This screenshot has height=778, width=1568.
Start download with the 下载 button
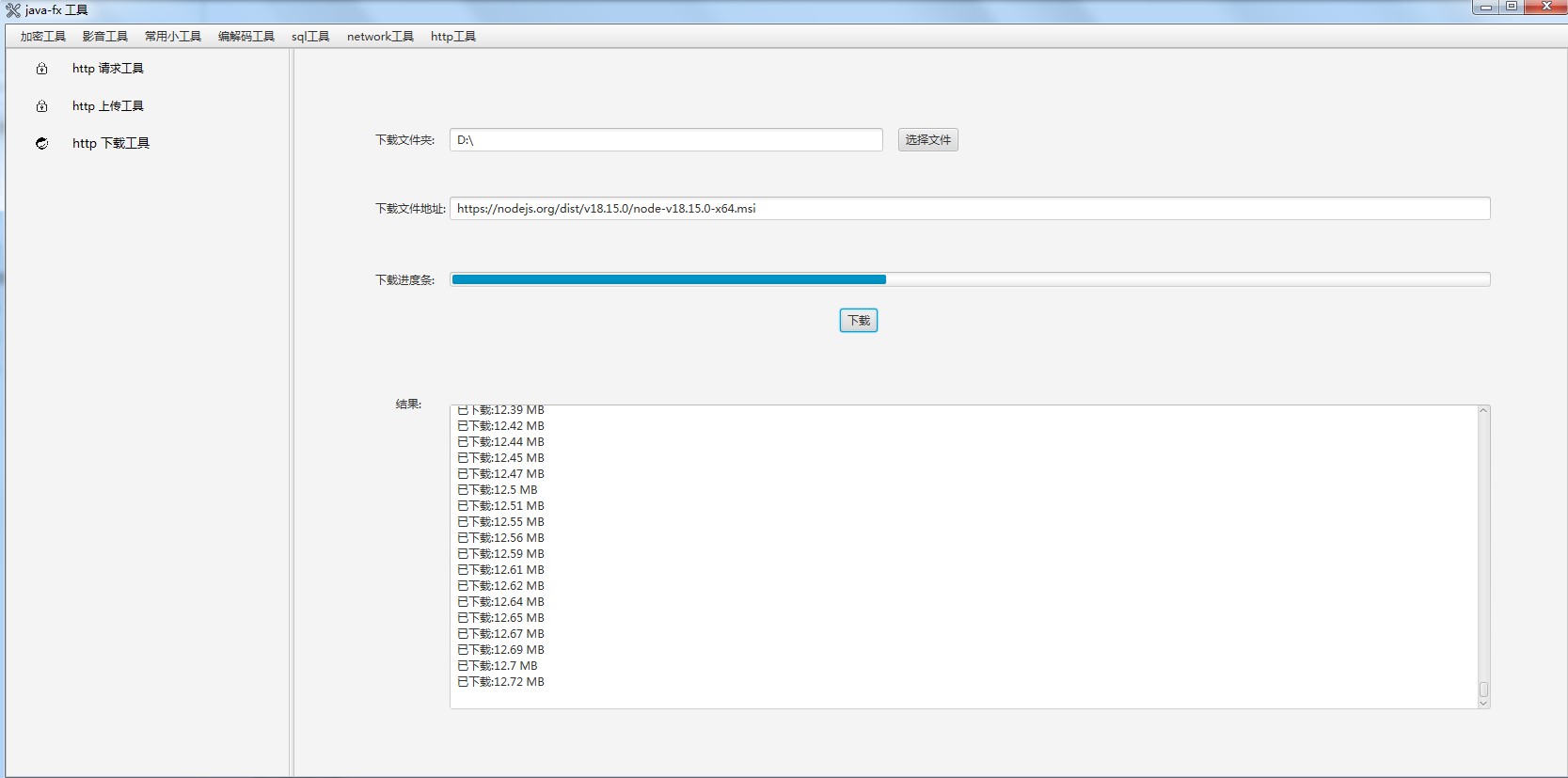[x=858, y=321]
